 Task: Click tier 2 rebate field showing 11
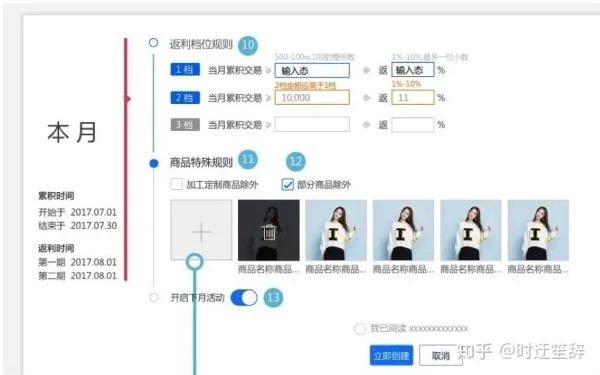pyautogui.click(x=413, y=98)
